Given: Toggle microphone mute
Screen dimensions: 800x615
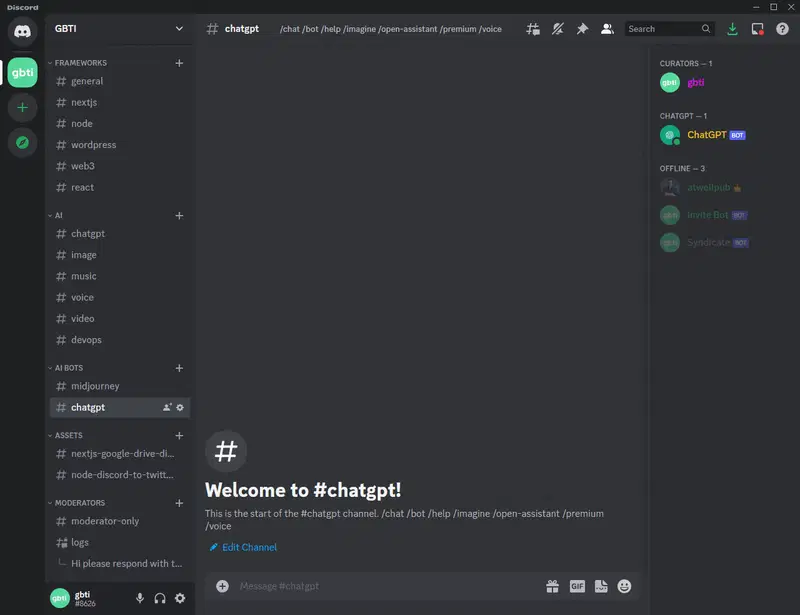Looking at the screenshot, I should tap(140, 598).
